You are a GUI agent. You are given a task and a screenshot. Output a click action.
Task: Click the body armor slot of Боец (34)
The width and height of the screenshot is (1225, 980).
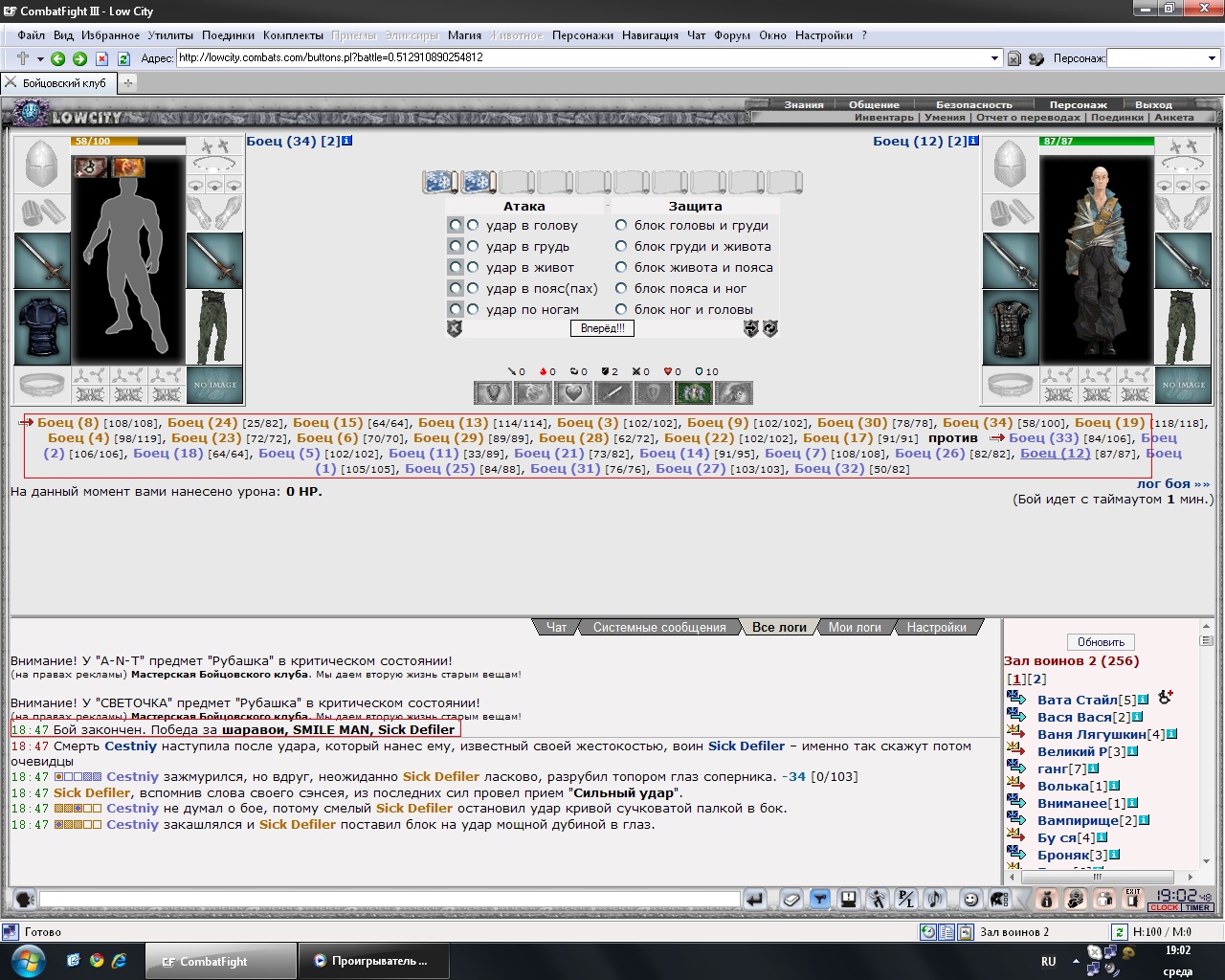click(41, 328)
